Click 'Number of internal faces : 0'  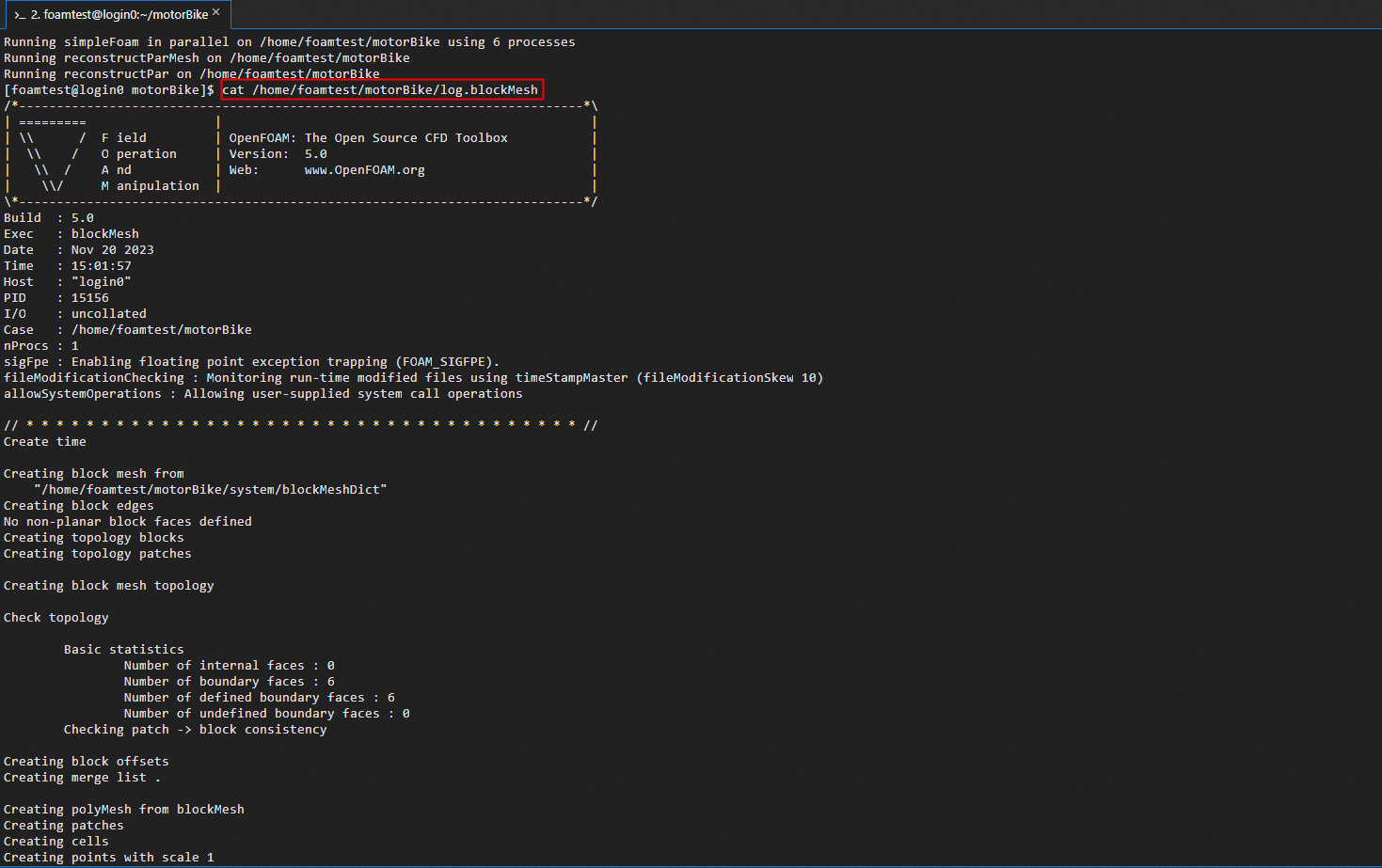click(x=230, y=666)
